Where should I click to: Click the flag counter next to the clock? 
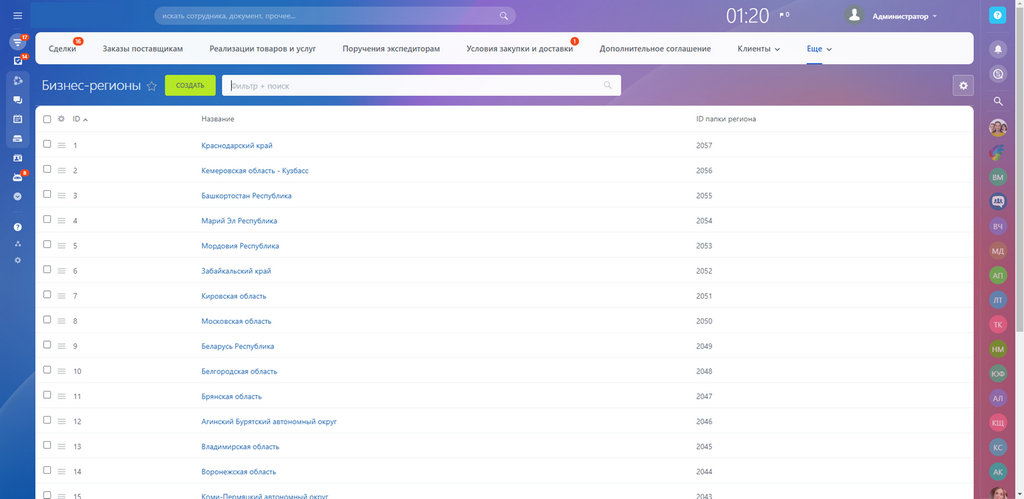point(784,14)
